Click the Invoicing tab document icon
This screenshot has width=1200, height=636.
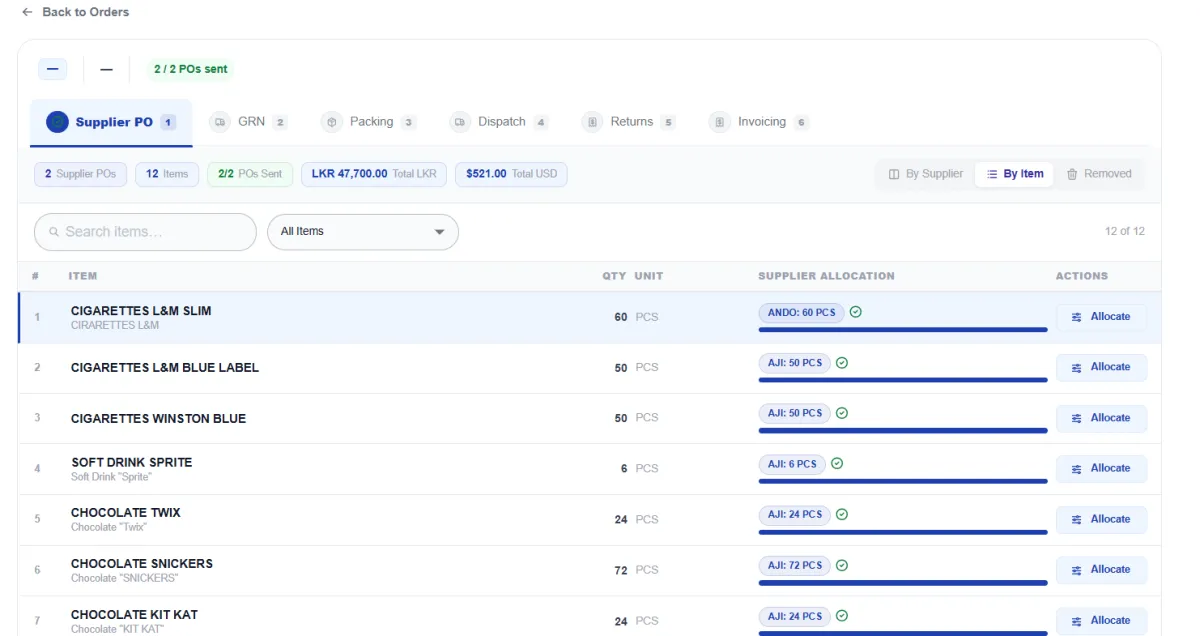720,122
